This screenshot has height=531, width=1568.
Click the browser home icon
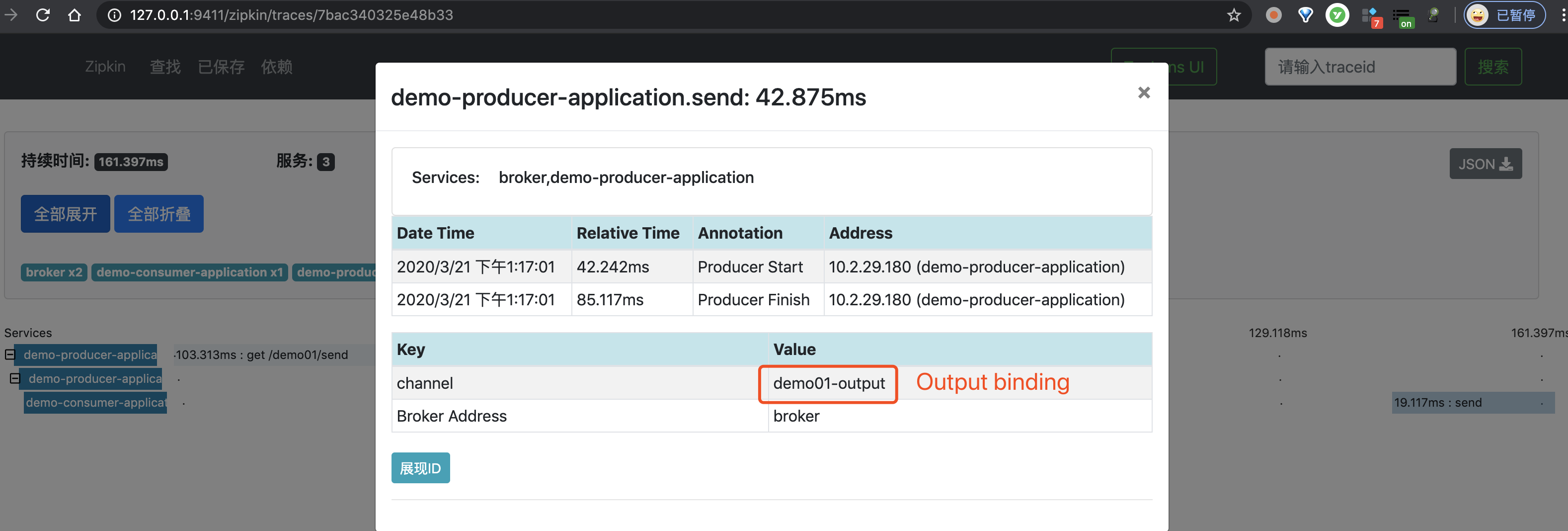74,15
